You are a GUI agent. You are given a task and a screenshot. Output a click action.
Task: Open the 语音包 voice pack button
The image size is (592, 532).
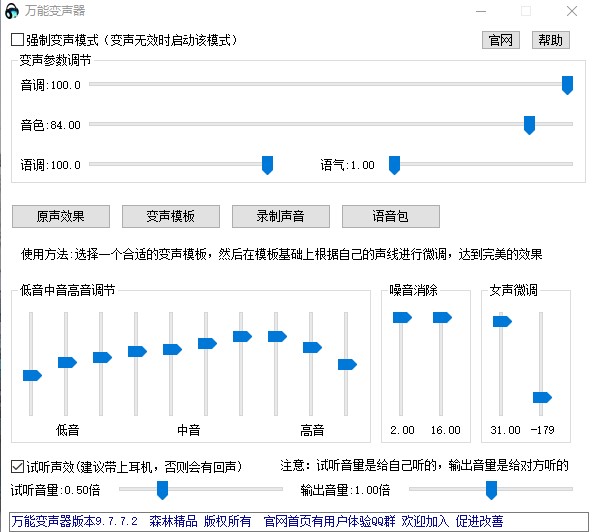coord(391,216)
